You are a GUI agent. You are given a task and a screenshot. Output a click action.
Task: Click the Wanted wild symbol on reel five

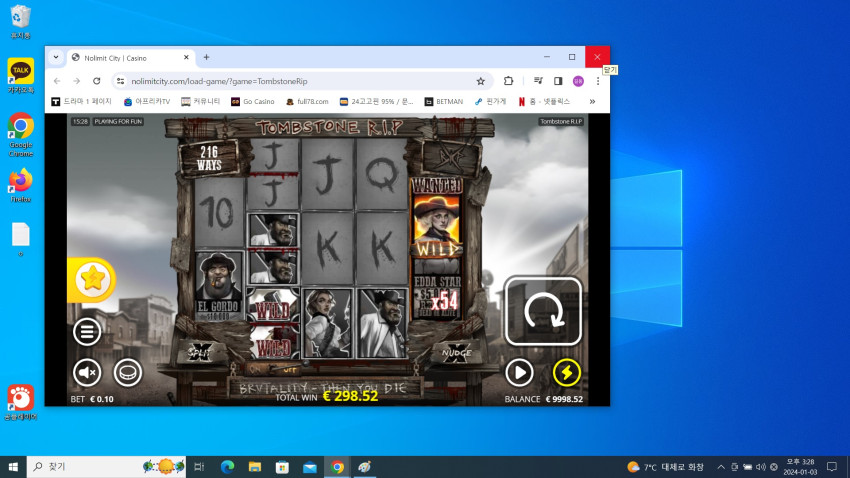point(437,218)
